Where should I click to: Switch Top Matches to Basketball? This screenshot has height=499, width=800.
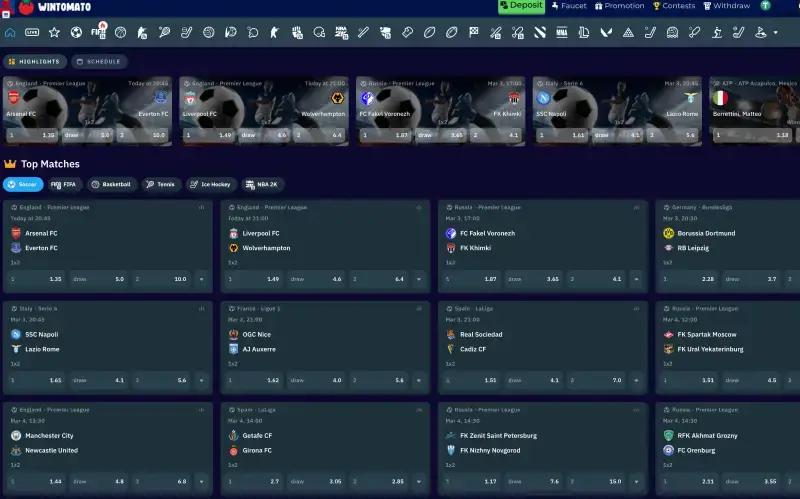point(112,184)
